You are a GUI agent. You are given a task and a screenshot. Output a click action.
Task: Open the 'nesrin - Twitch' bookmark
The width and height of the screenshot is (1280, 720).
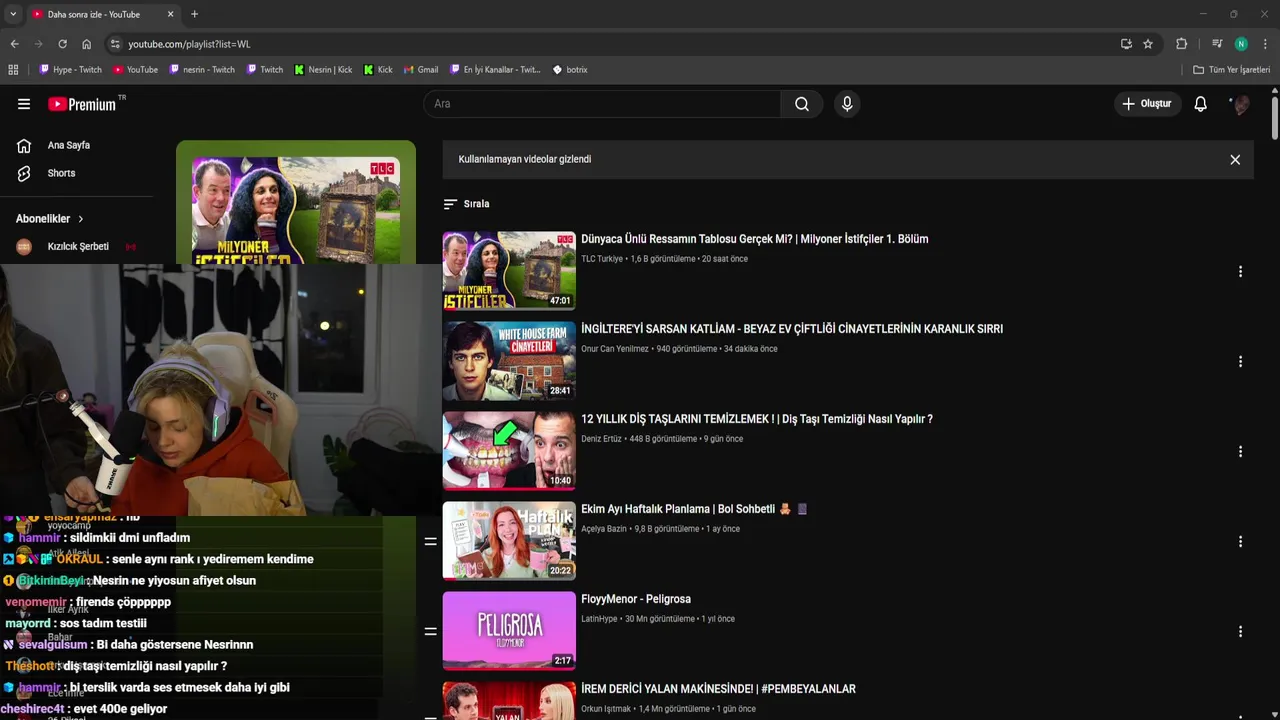coord(202,70)
